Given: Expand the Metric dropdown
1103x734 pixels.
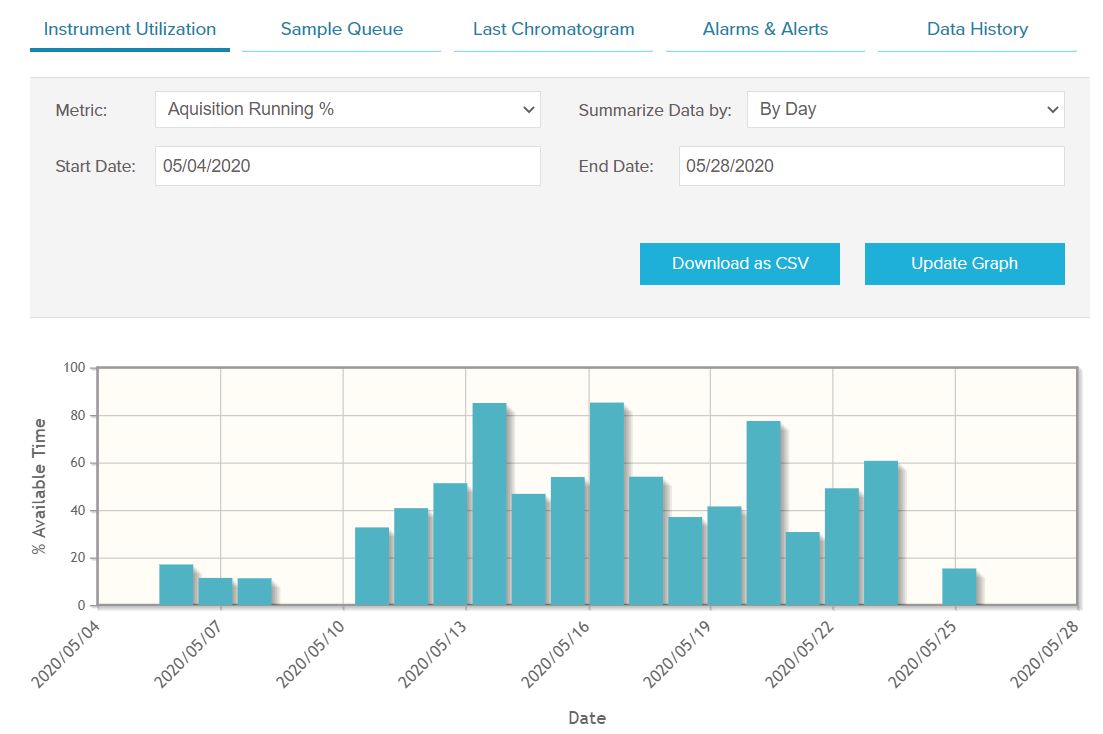Looking at the screenshot, I should click(347, 110).
